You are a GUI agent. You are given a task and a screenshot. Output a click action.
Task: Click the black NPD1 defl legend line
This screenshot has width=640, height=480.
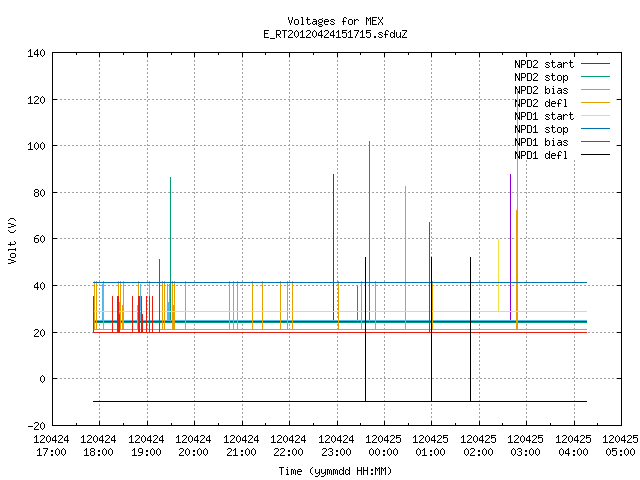[595, 155]
